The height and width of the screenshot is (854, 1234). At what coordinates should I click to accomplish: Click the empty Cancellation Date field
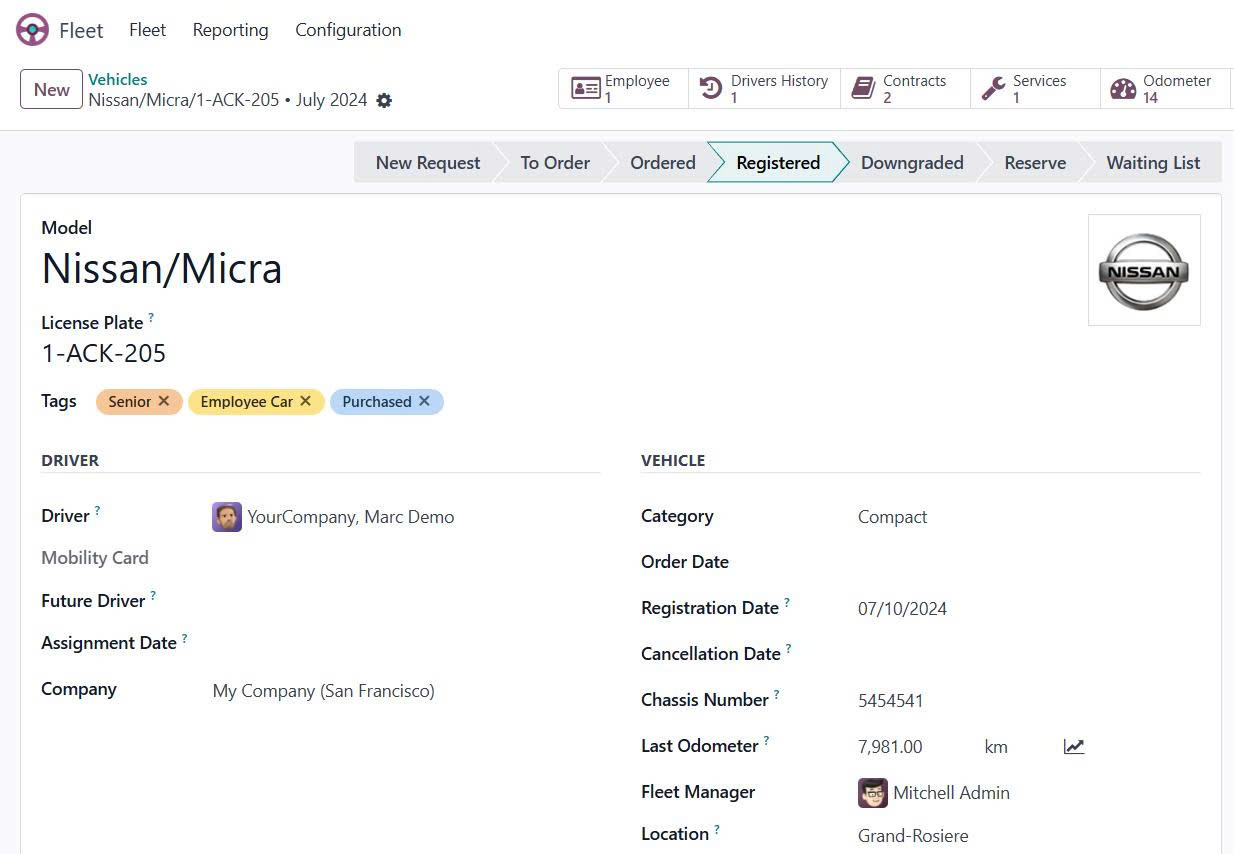coord(1028,654)
